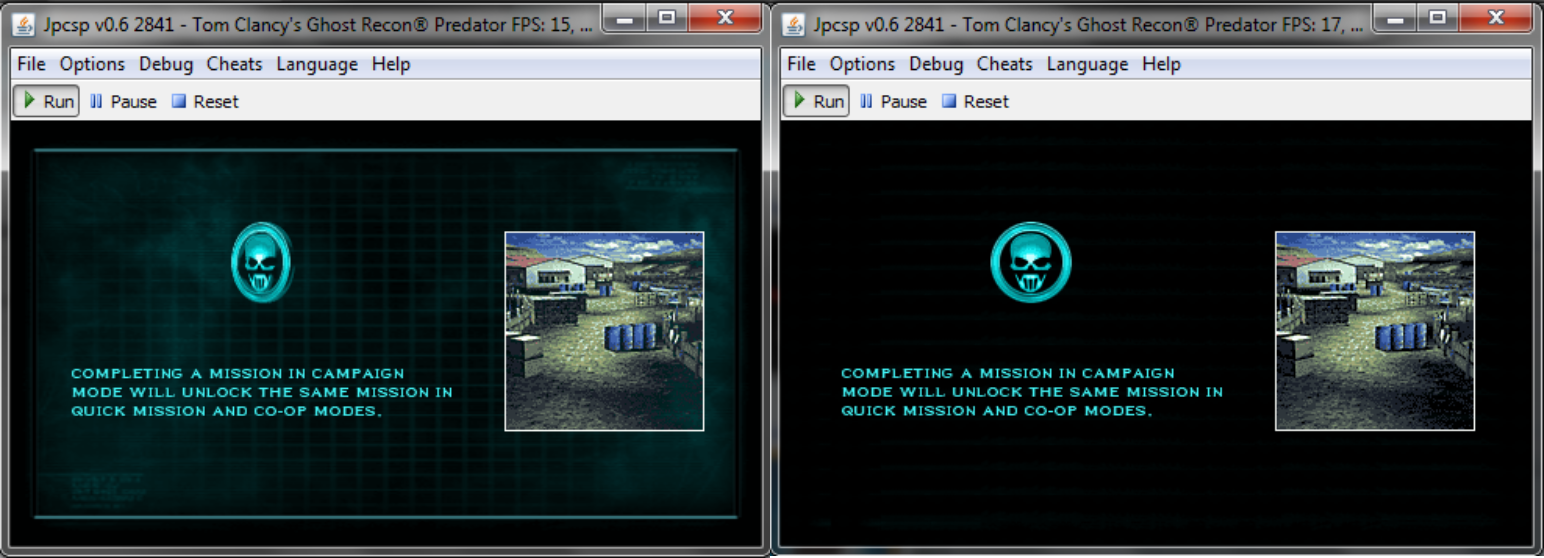Click mission preview image in left window
Screen dimensions: 1544x558
[x=604, y=331]
